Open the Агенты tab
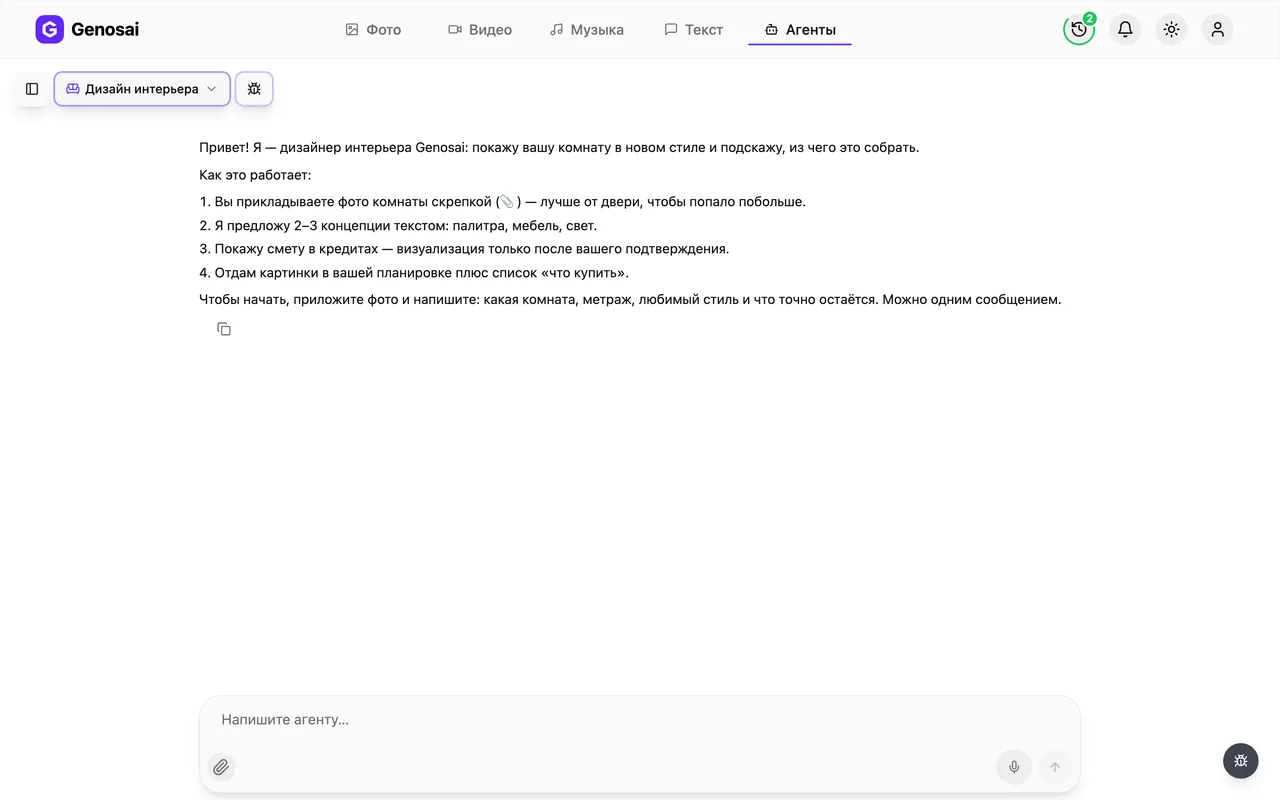This screenshot has height=800, width=1280. (x=800, y=30)
